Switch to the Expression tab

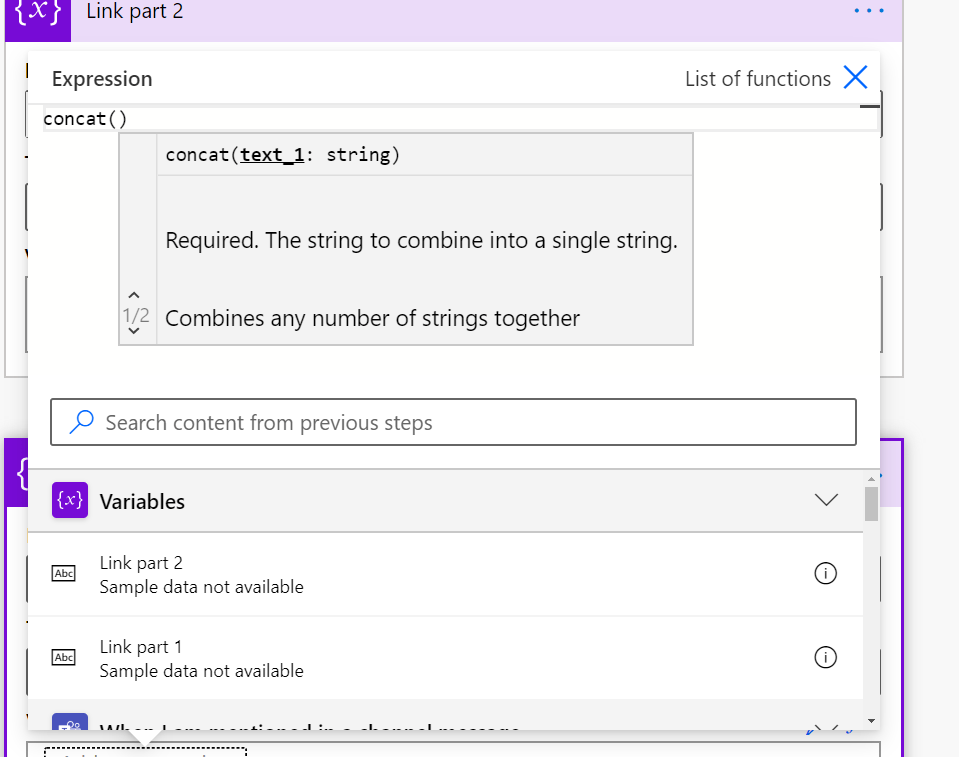point(102,79)
